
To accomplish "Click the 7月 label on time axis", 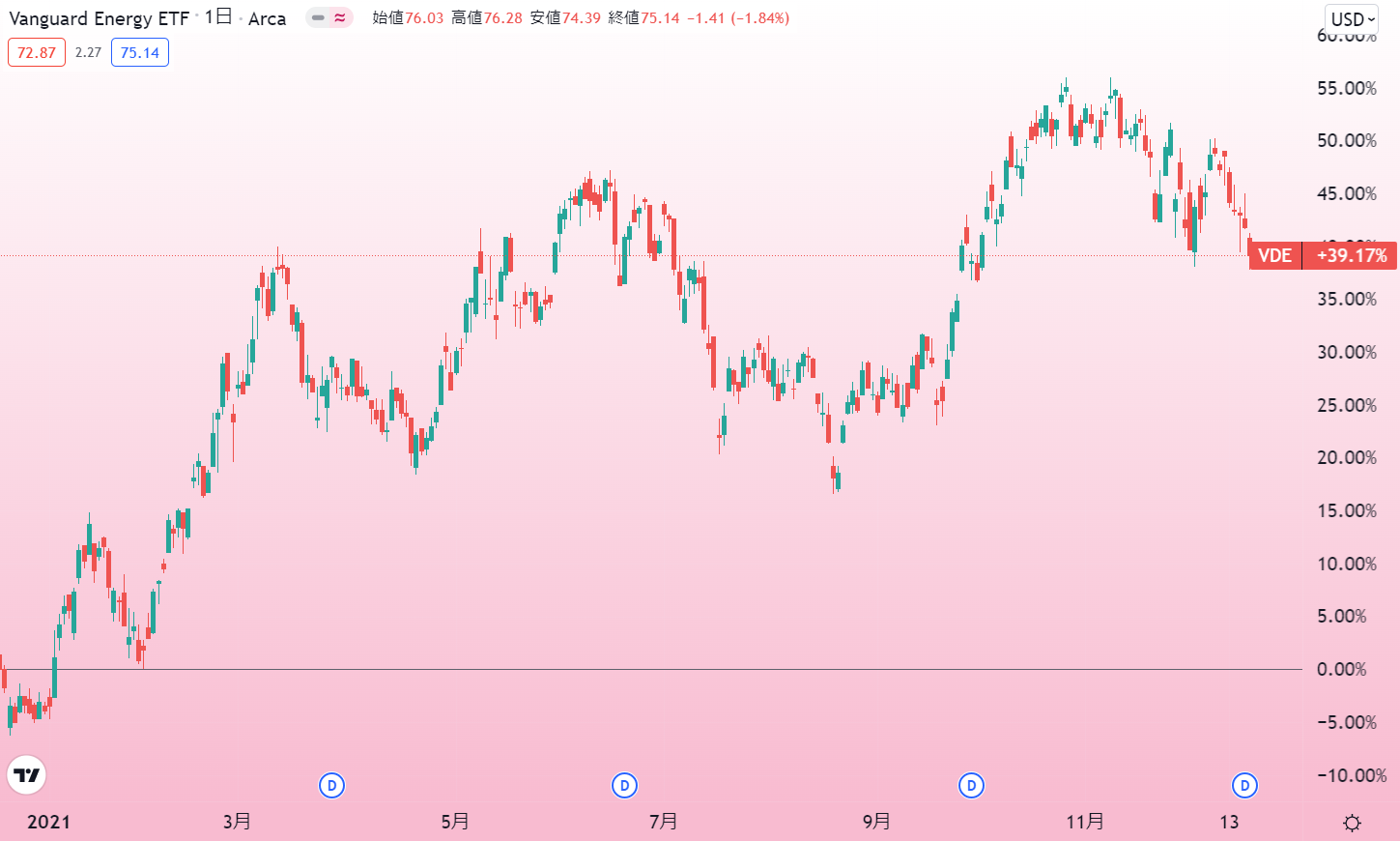I will coord(663,822).
